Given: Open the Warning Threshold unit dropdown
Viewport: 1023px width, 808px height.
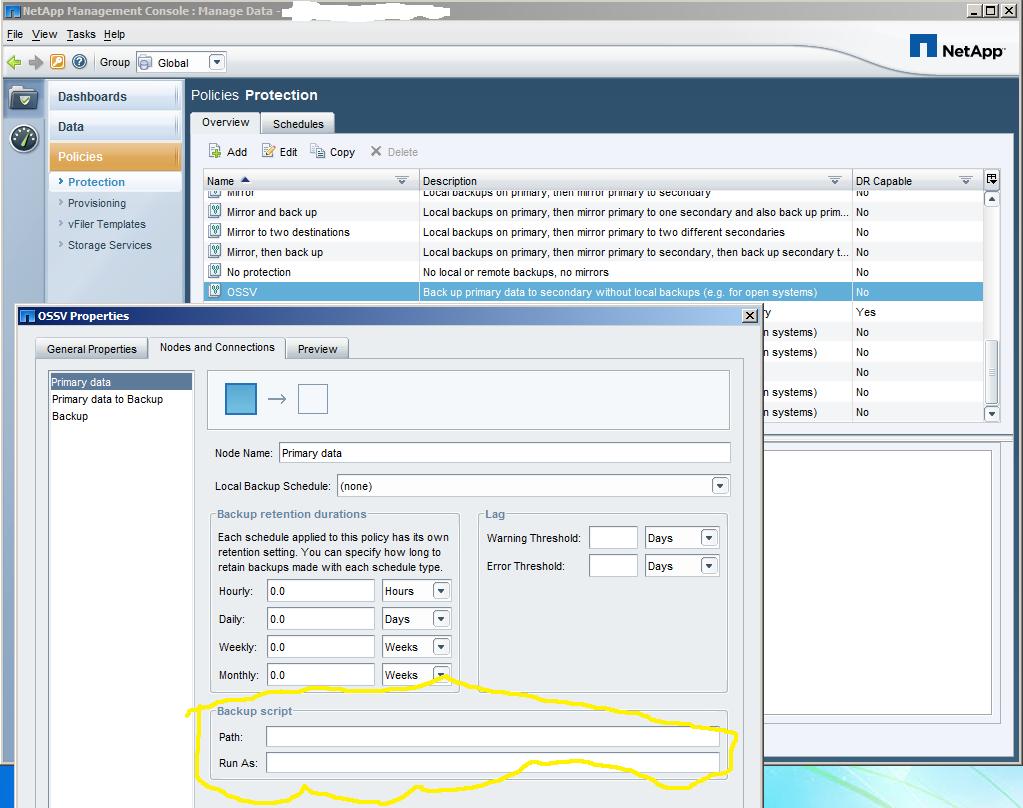Looking at the screenshot, I should tap(709, 538).
